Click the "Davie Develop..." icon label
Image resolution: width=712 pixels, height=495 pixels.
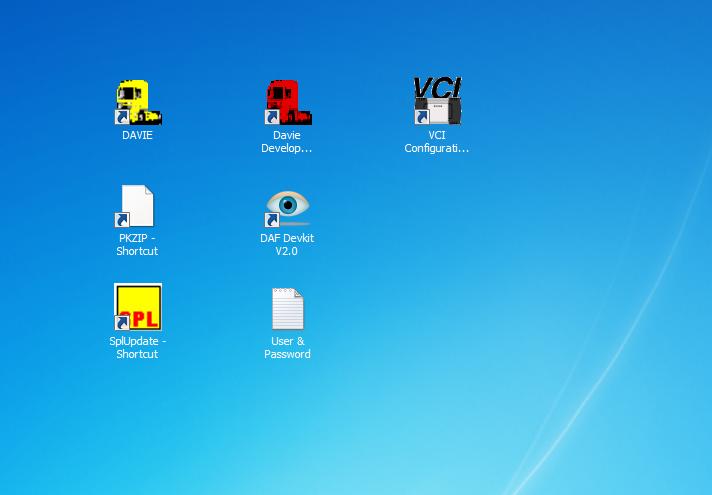[287, 142]
